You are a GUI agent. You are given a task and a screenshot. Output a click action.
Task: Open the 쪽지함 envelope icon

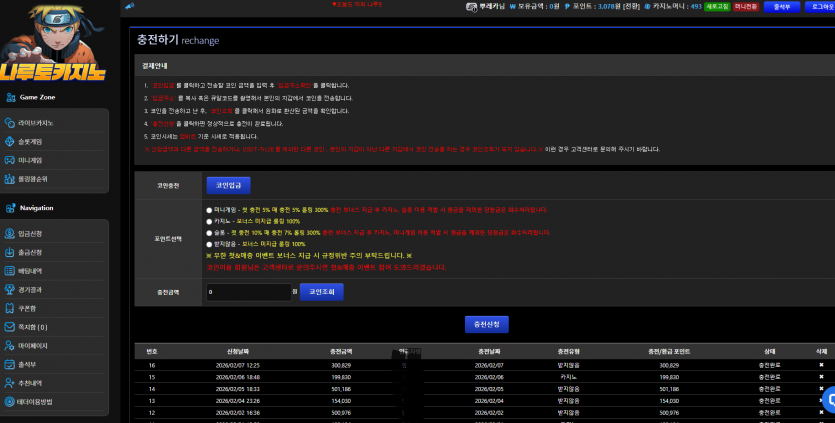9,327
